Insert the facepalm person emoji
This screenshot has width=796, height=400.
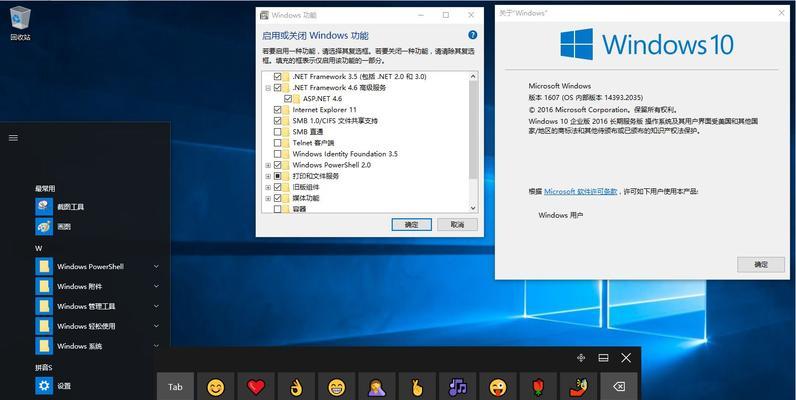coord(377,387)
